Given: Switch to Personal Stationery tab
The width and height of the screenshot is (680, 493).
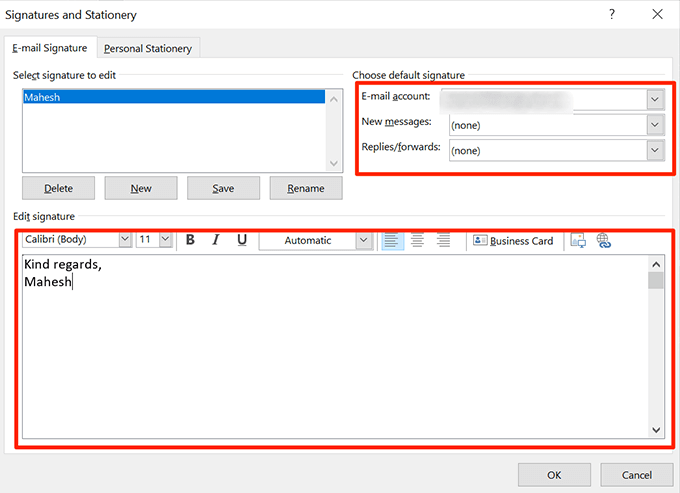Looking at the screenshot, I should click(x=148, y=48).
